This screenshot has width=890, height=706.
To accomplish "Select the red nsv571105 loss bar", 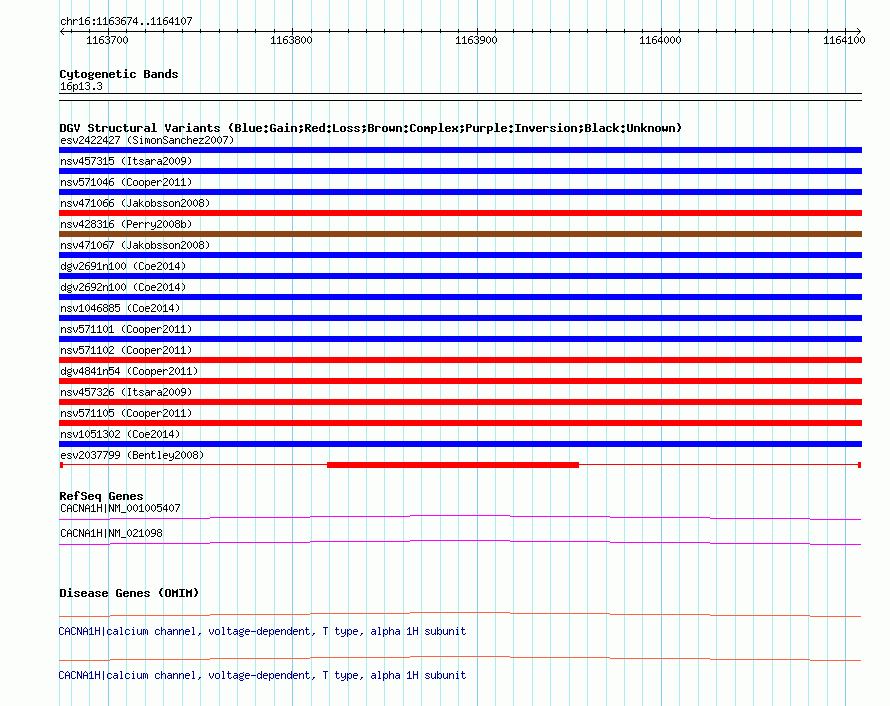I will [x=460, y=423].
